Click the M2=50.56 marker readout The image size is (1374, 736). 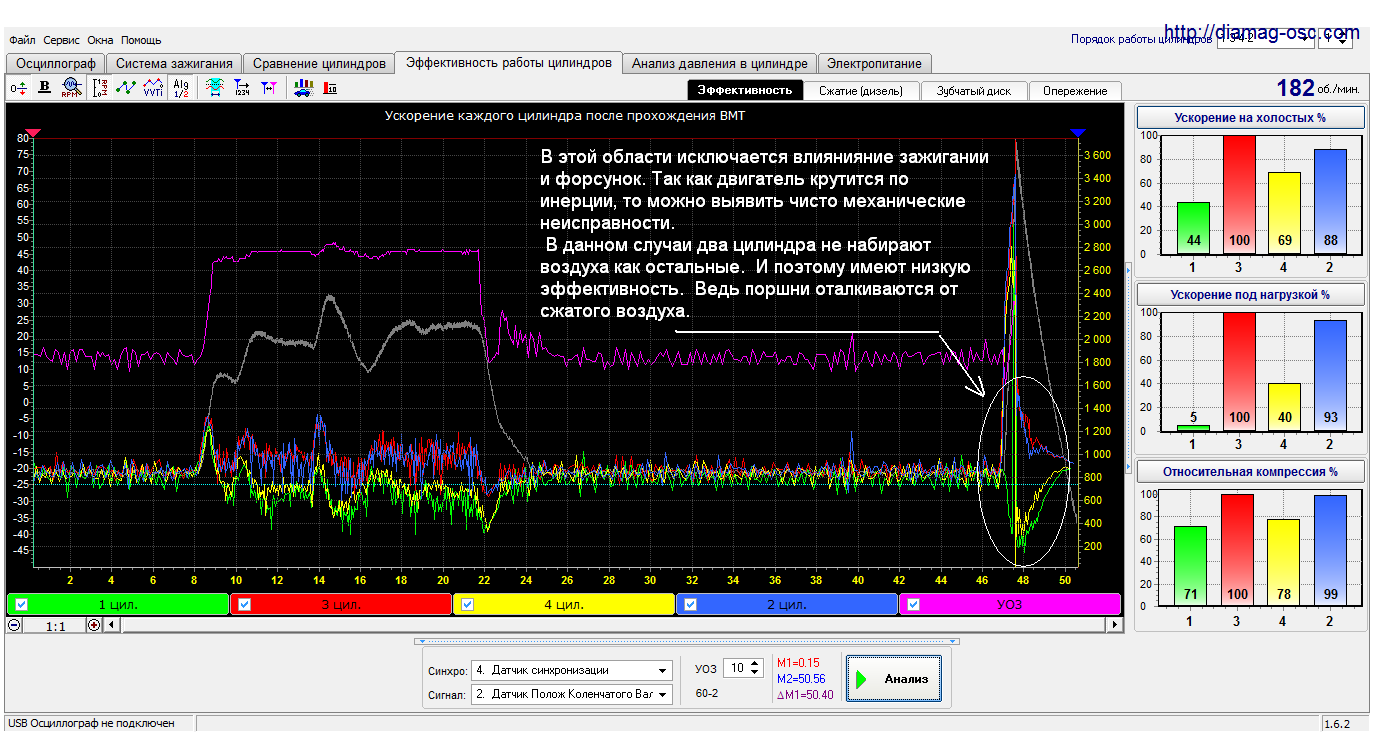coord(801,679)
